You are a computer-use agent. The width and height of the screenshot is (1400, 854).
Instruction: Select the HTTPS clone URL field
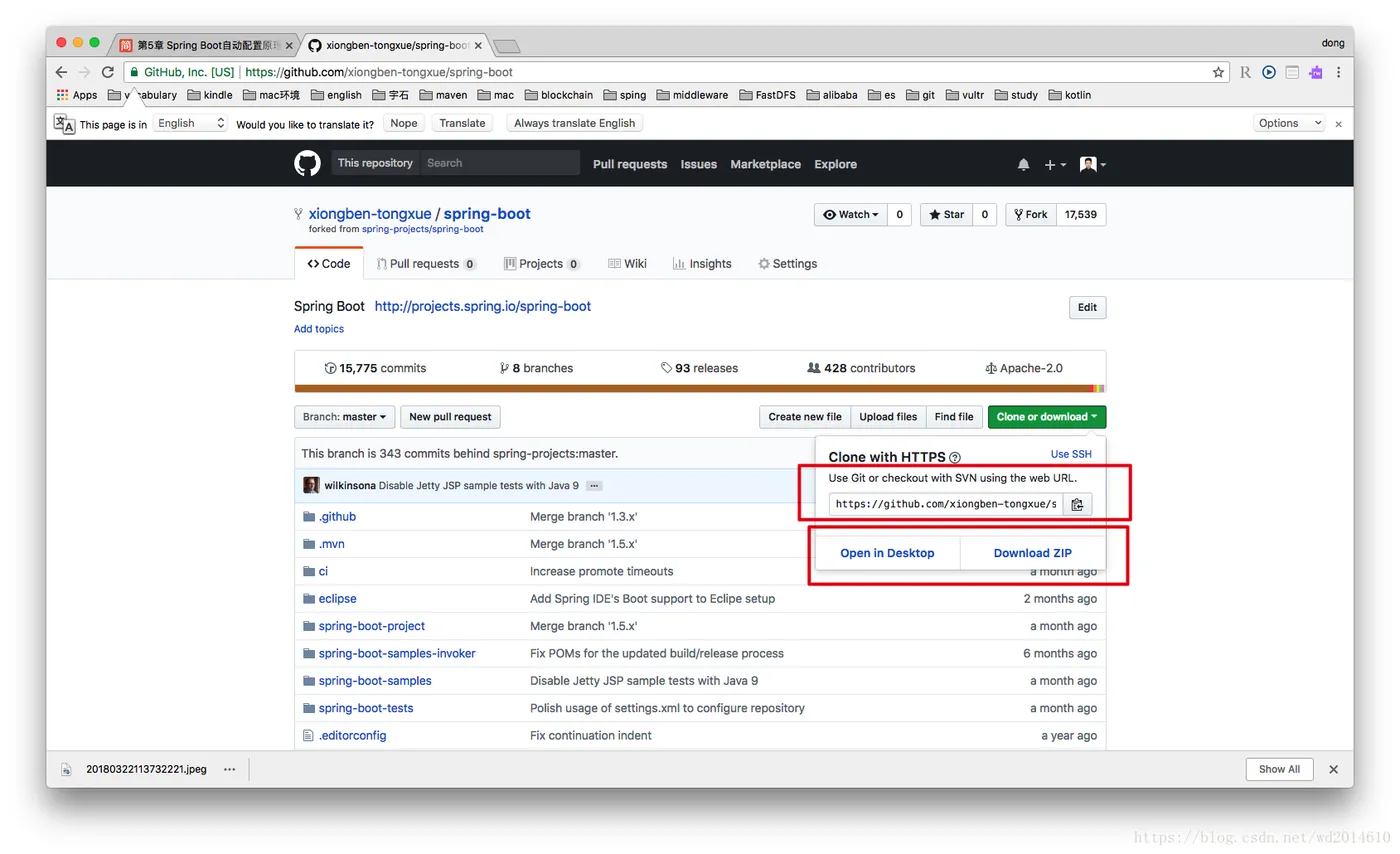pyautogui.click(x=946, y=504)
